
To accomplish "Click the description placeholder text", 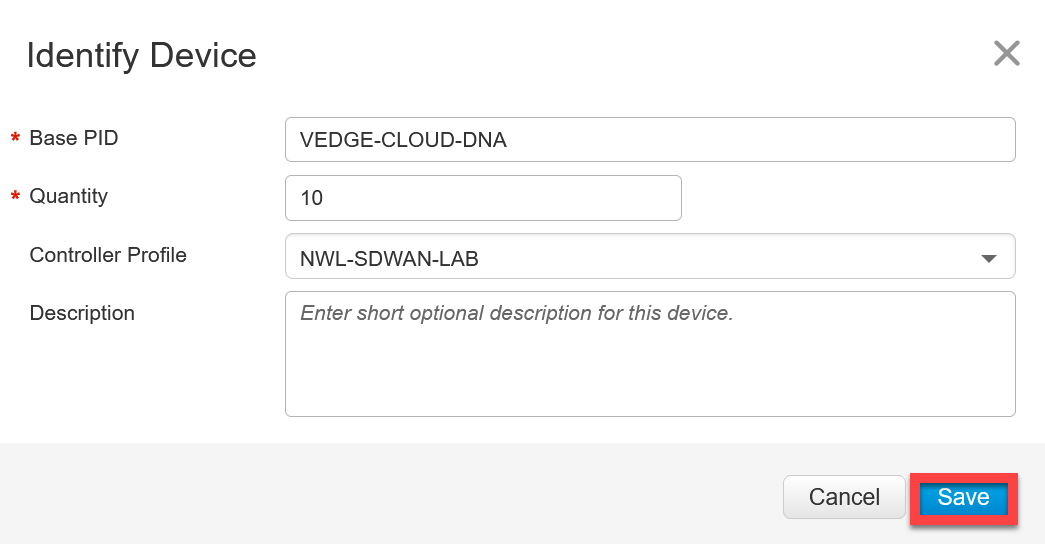I will click(517, 313).
